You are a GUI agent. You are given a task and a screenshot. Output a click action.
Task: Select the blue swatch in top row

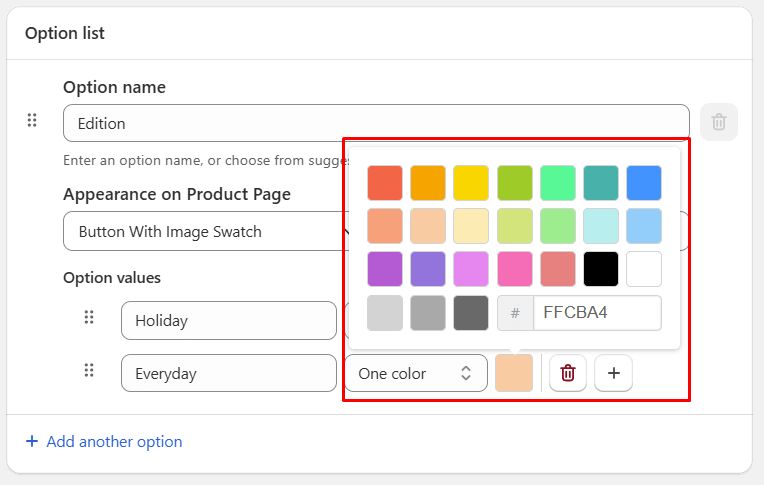coord(644,183)
